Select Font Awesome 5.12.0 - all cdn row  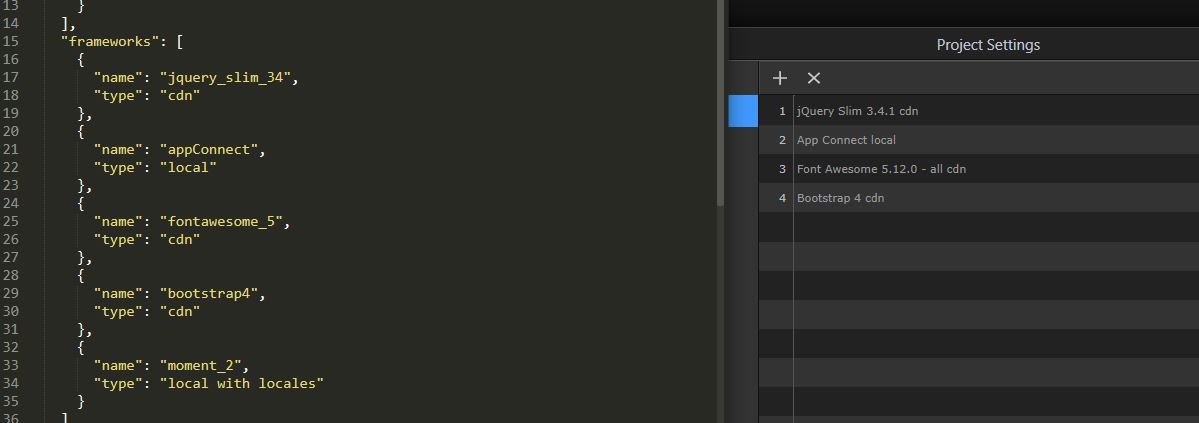(979, 169)
